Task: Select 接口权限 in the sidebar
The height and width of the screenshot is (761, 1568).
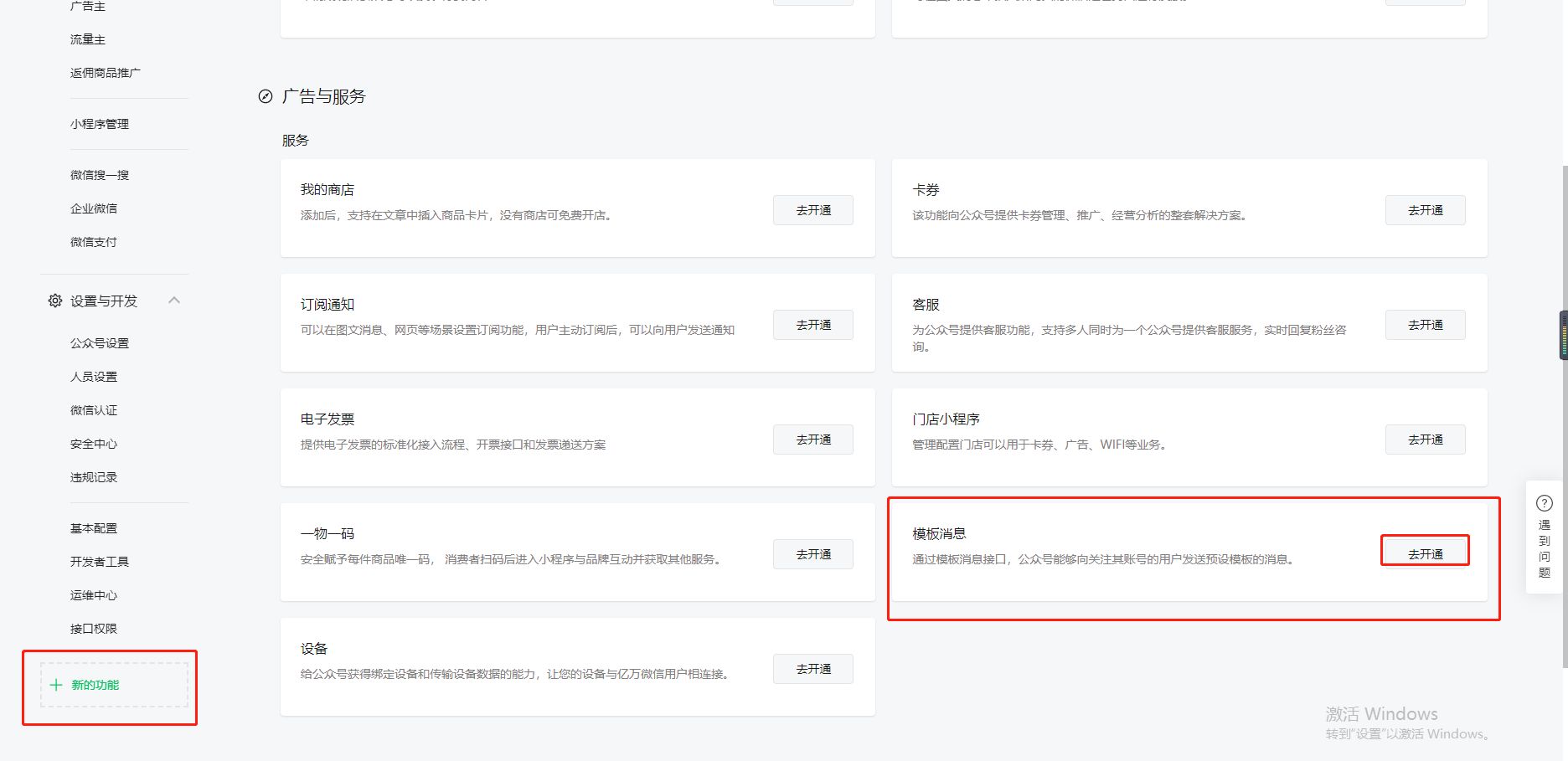Action: (93, 628)
